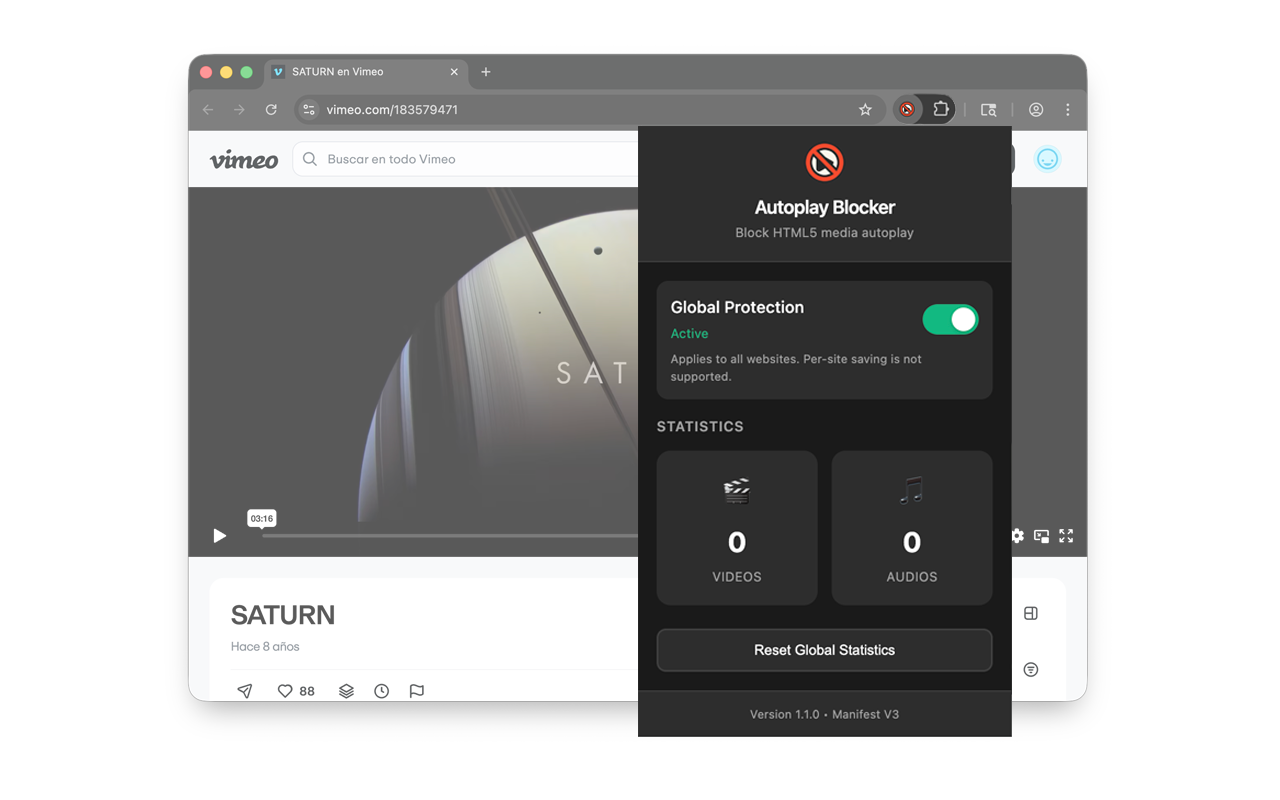This screenshot has width=1280, height=800.
Task: Like the SATURN video with the heart icon
Action: (x=284, y=690)
